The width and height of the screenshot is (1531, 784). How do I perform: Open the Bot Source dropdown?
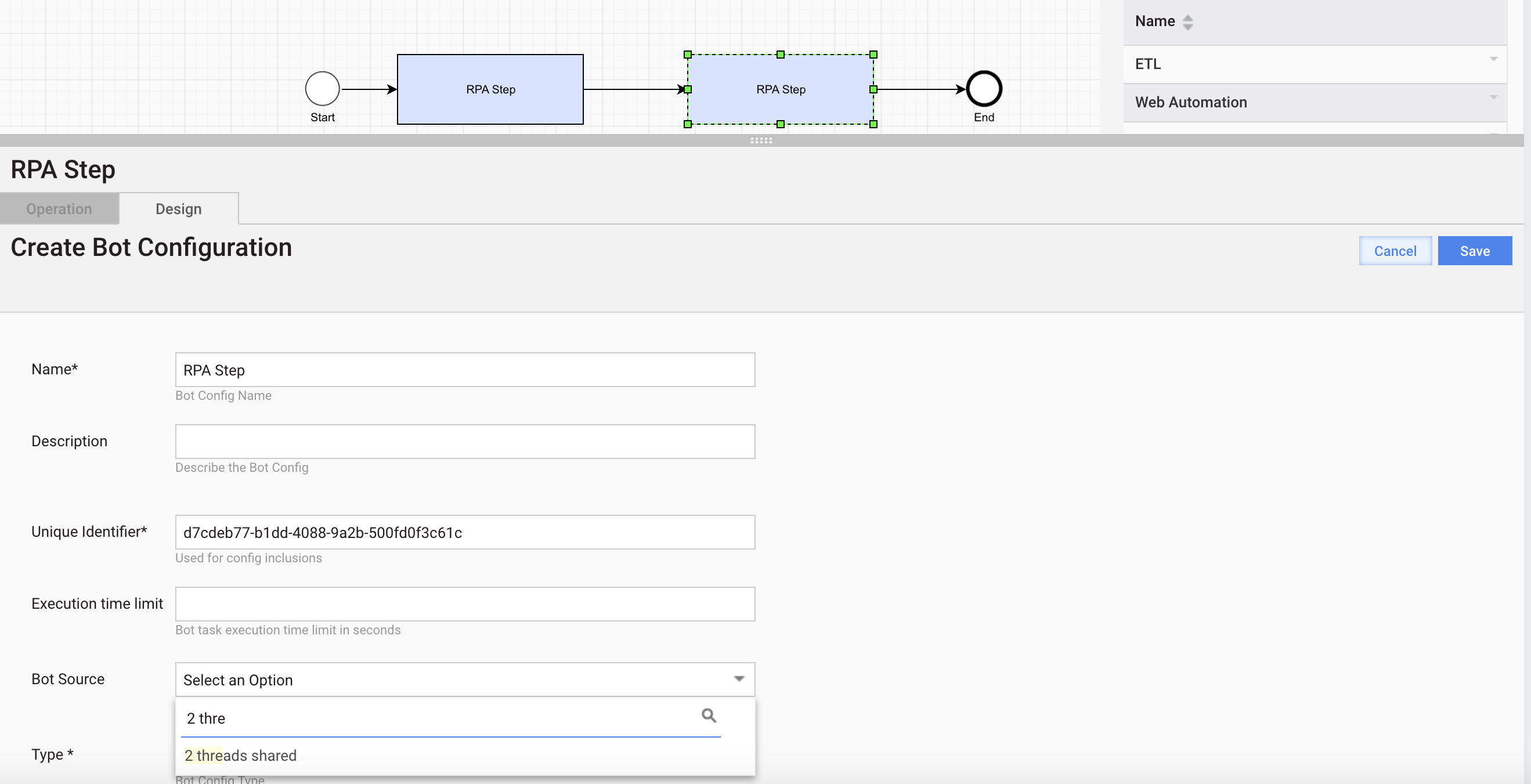pyautogui.click(x=465, y=680)
